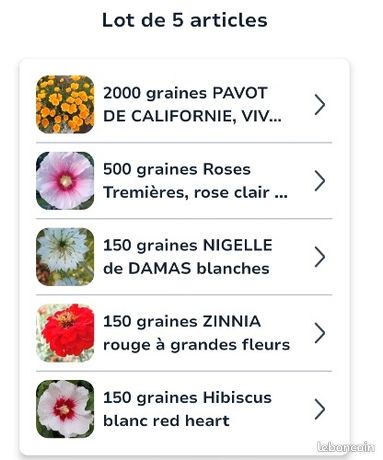Select the 'blanc red heart' text line
The height and width of the screenshot is (460, 383).
[x=166, y=421]
